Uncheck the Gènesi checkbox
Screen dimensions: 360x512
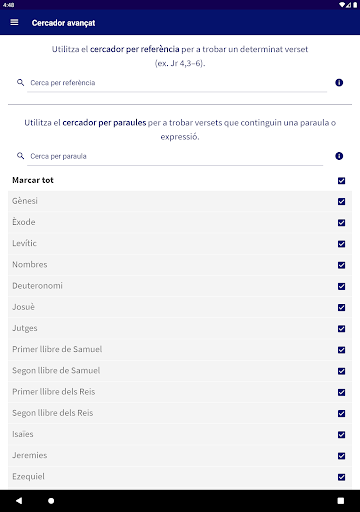[341, 201]
